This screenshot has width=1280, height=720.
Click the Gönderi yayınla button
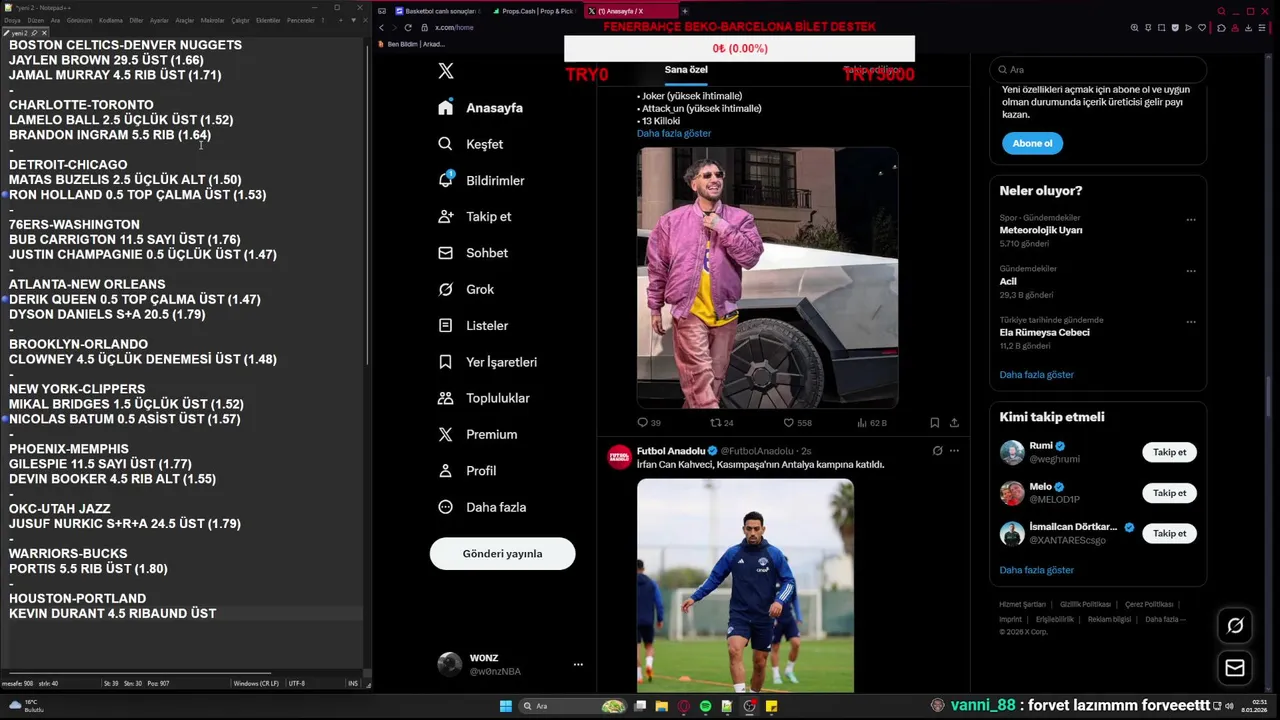(502, 554)
